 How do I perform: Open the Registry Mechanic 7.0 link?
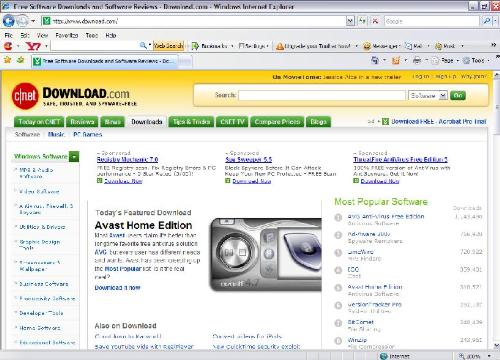[127, 159]
